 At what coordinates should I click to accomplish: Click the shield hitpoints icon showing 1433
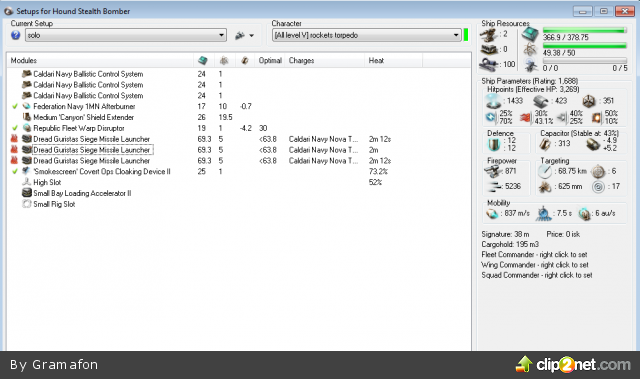[493, 101]
